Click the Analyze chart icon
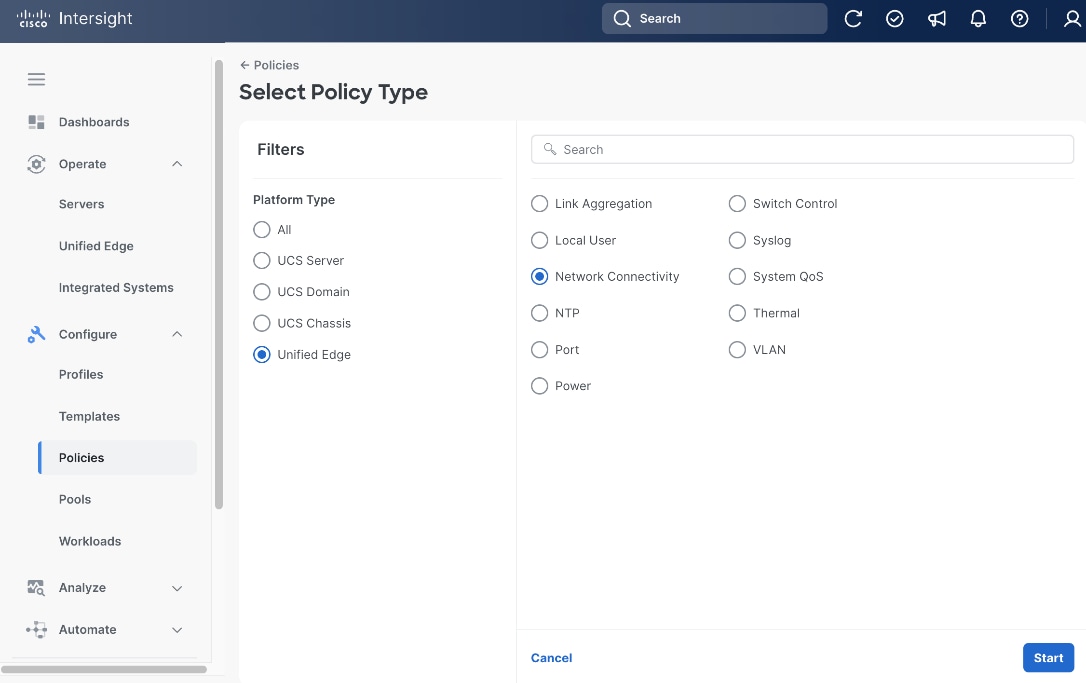Viewport: 1086px width, 683px height. click(x=36, y=587)
